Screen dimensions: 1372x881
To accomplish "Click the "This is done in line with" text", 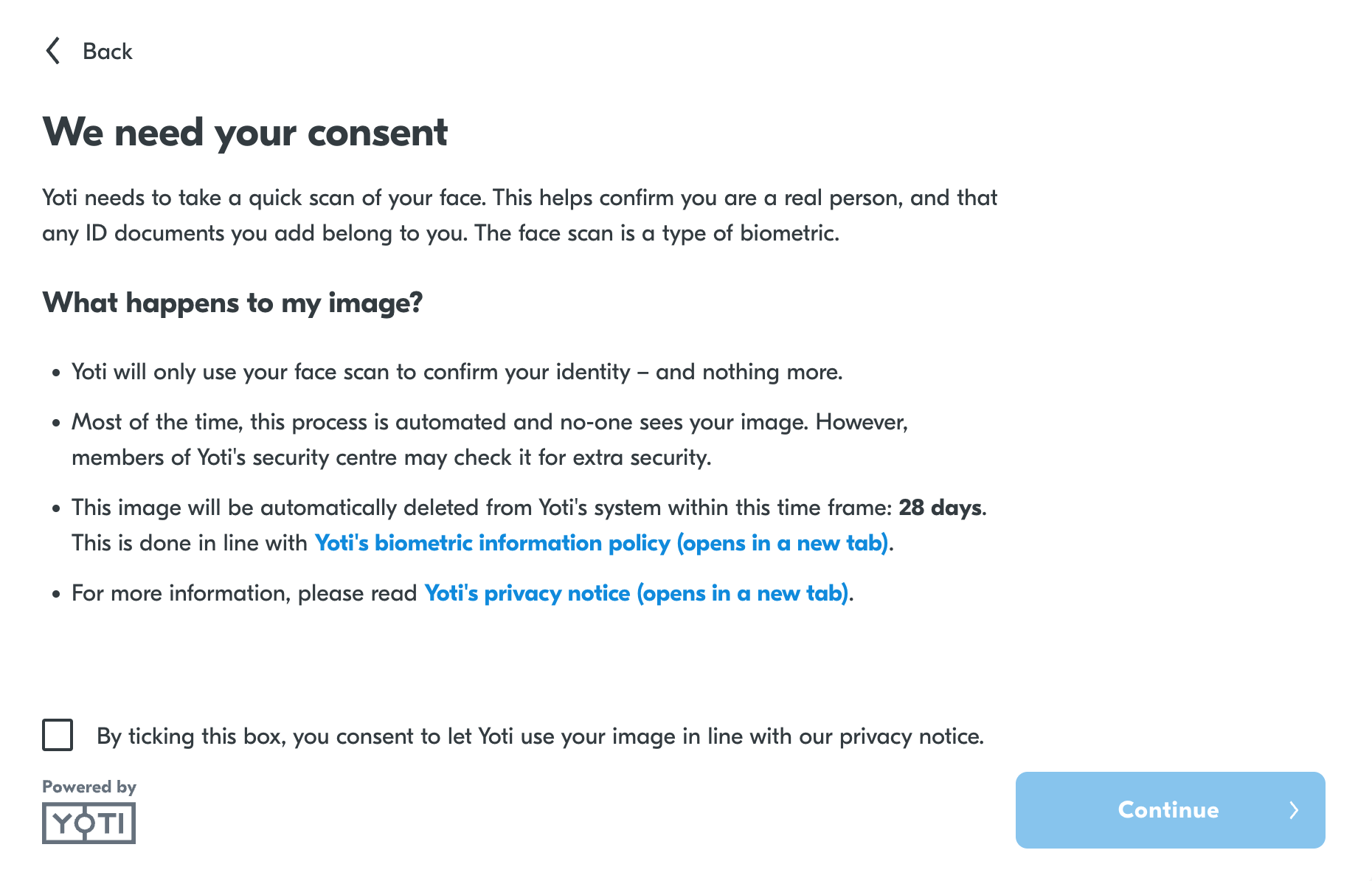I will 190,543.
